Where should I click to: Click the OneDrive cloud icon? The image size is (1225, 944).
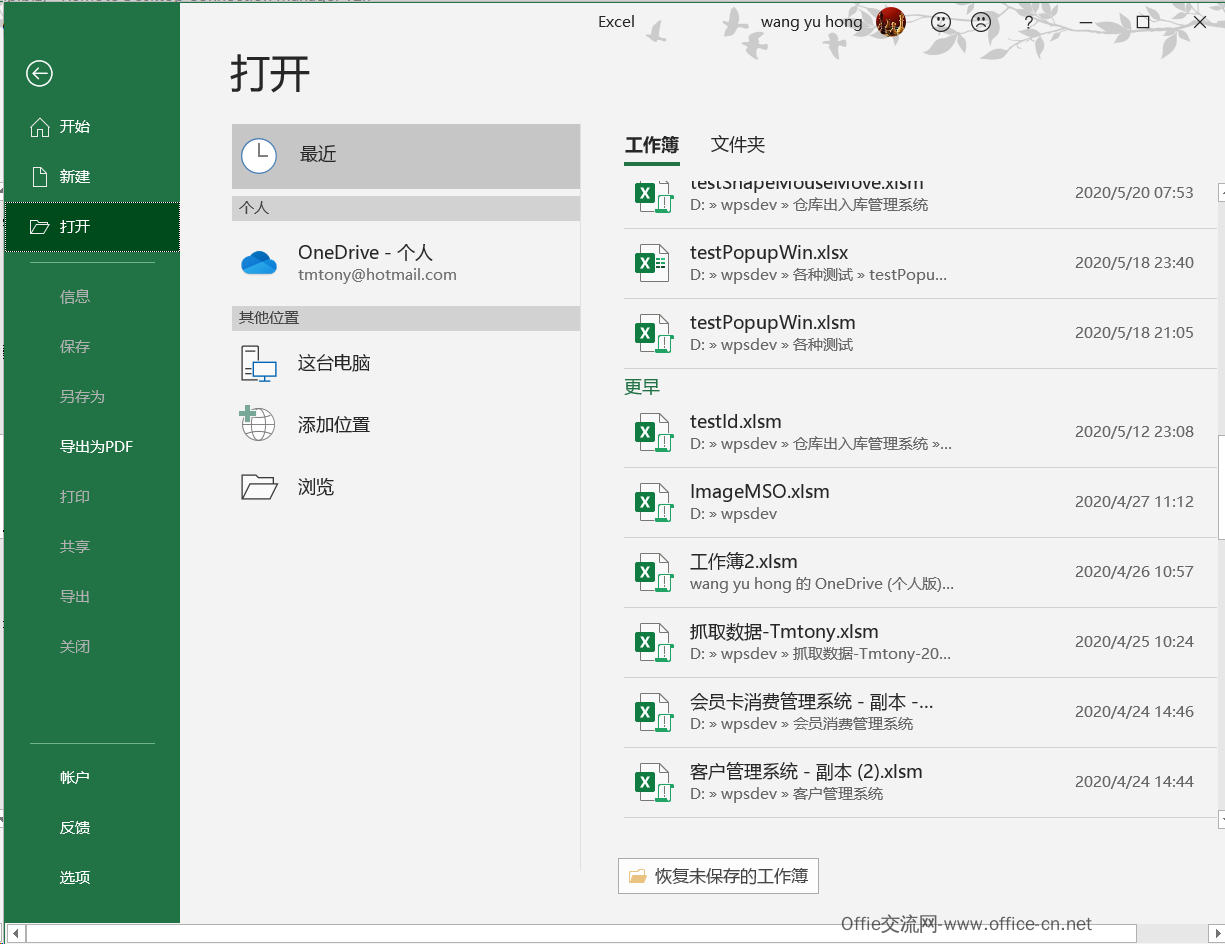[x=259, y=262]
